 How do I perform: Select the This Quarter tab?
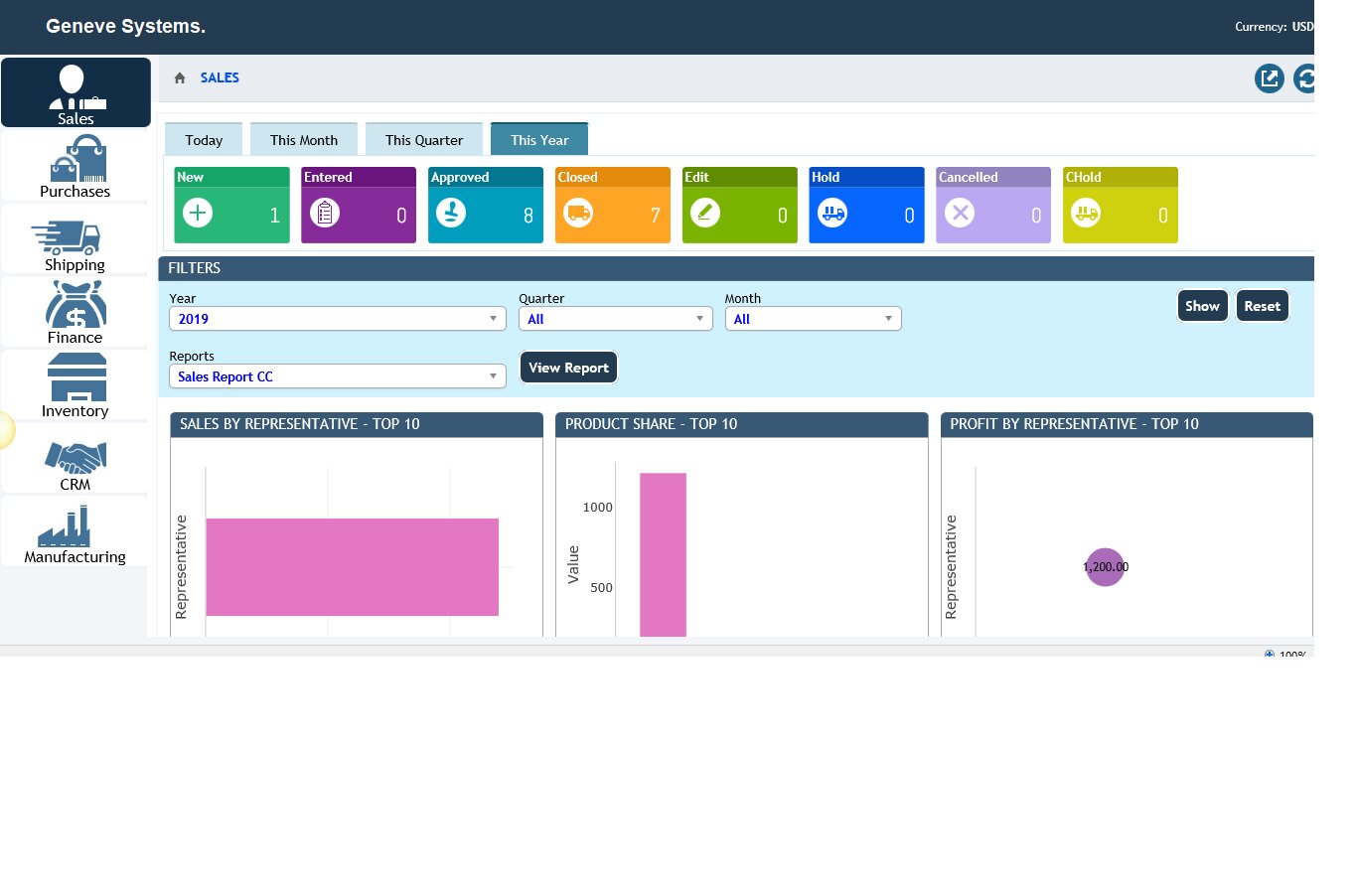[x=424, y=140]
